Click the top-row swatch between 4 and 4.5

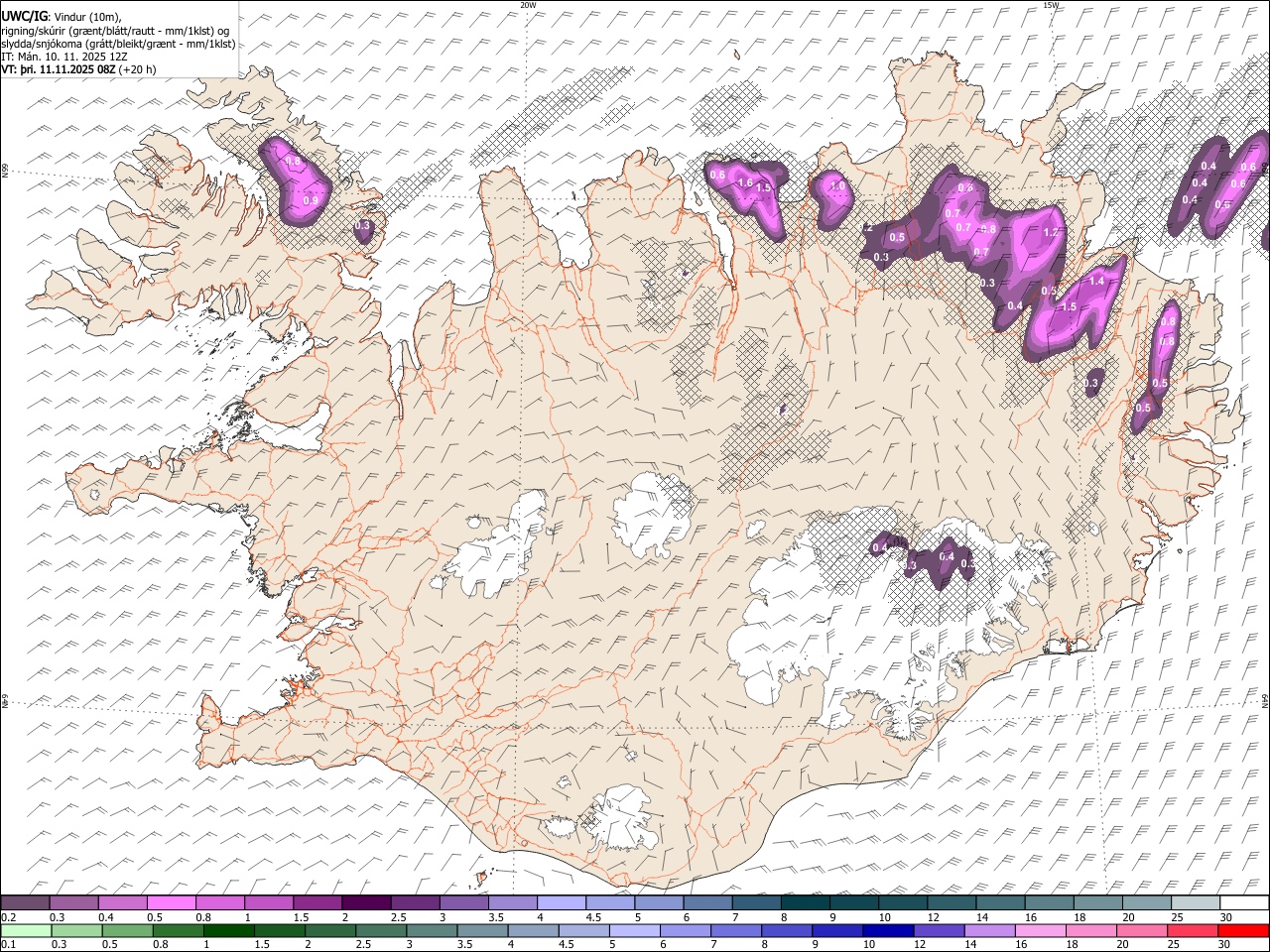(x=562, y=903)
